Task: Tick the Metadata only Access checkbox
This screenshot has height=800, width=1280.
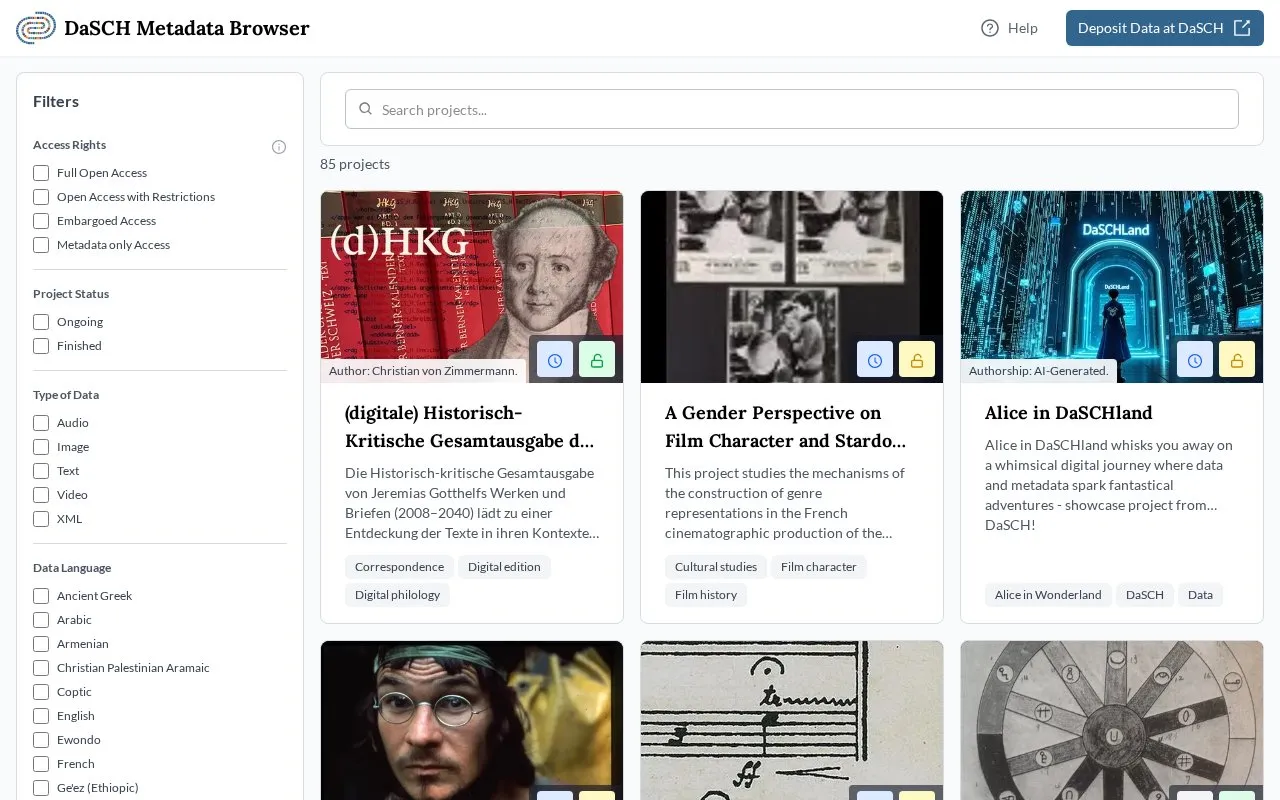Action: pos(41,245)
